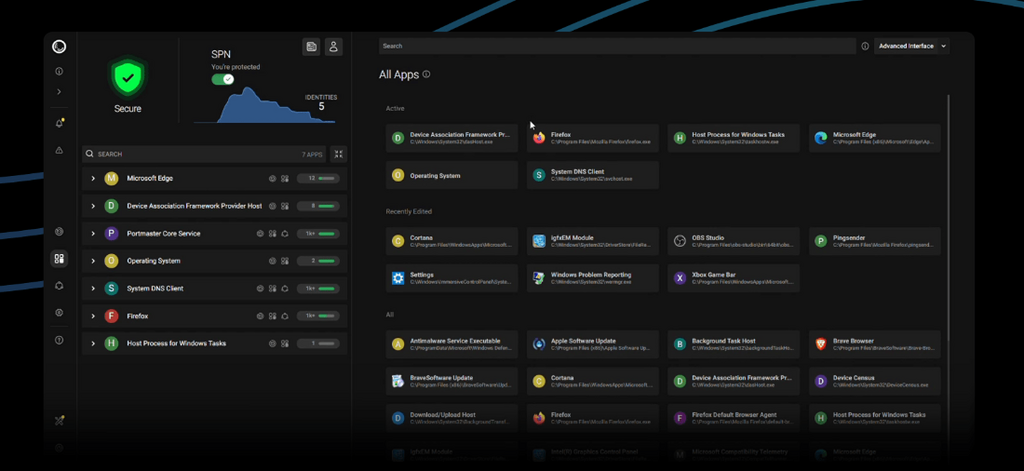The height and width of the screenshot is (471, 1024).
Task: Click the info icon next to Advanced Interface
Action: (865, 46)
